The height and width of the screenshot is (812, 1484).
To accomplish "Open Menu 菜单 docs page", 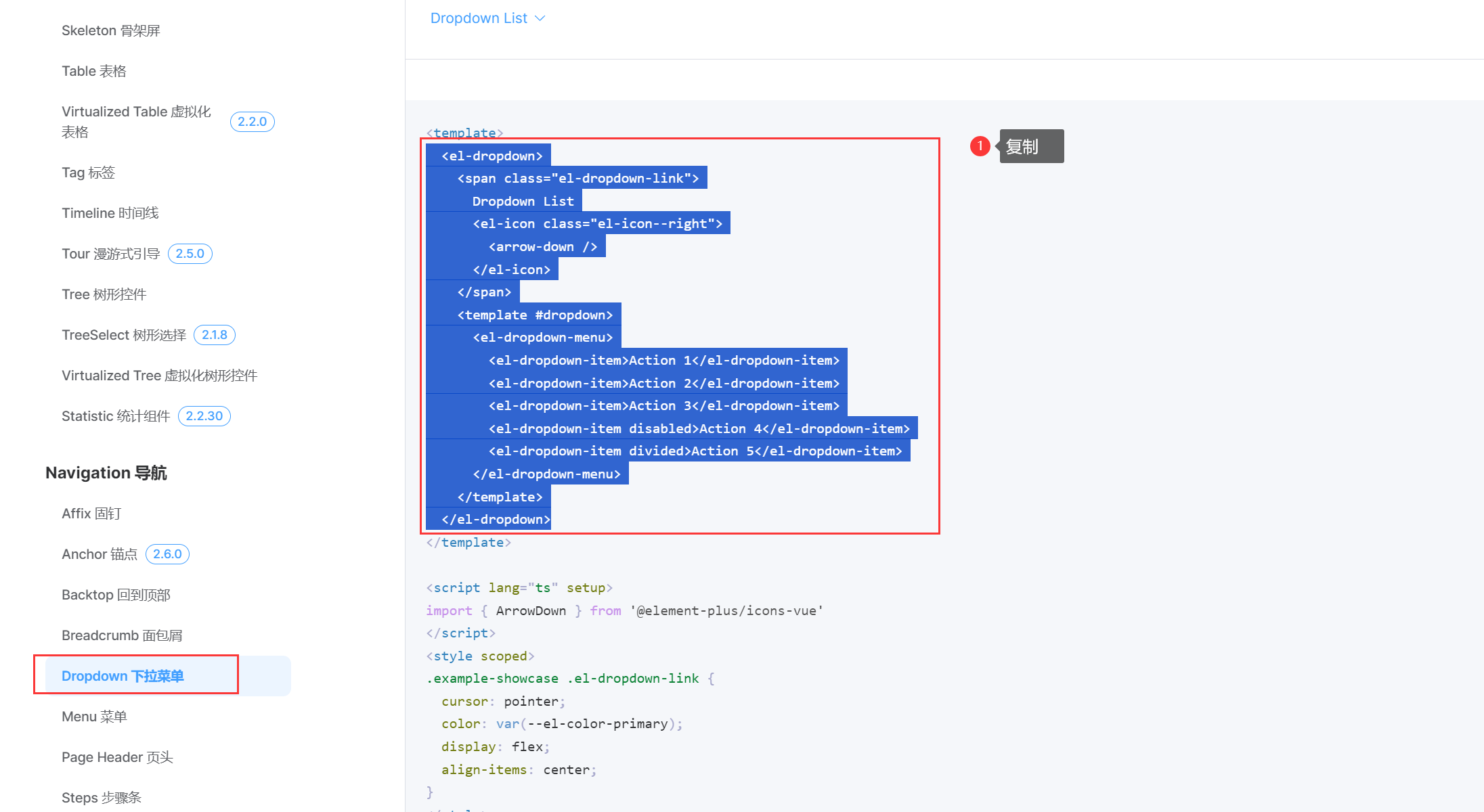I will pos(94,717).
